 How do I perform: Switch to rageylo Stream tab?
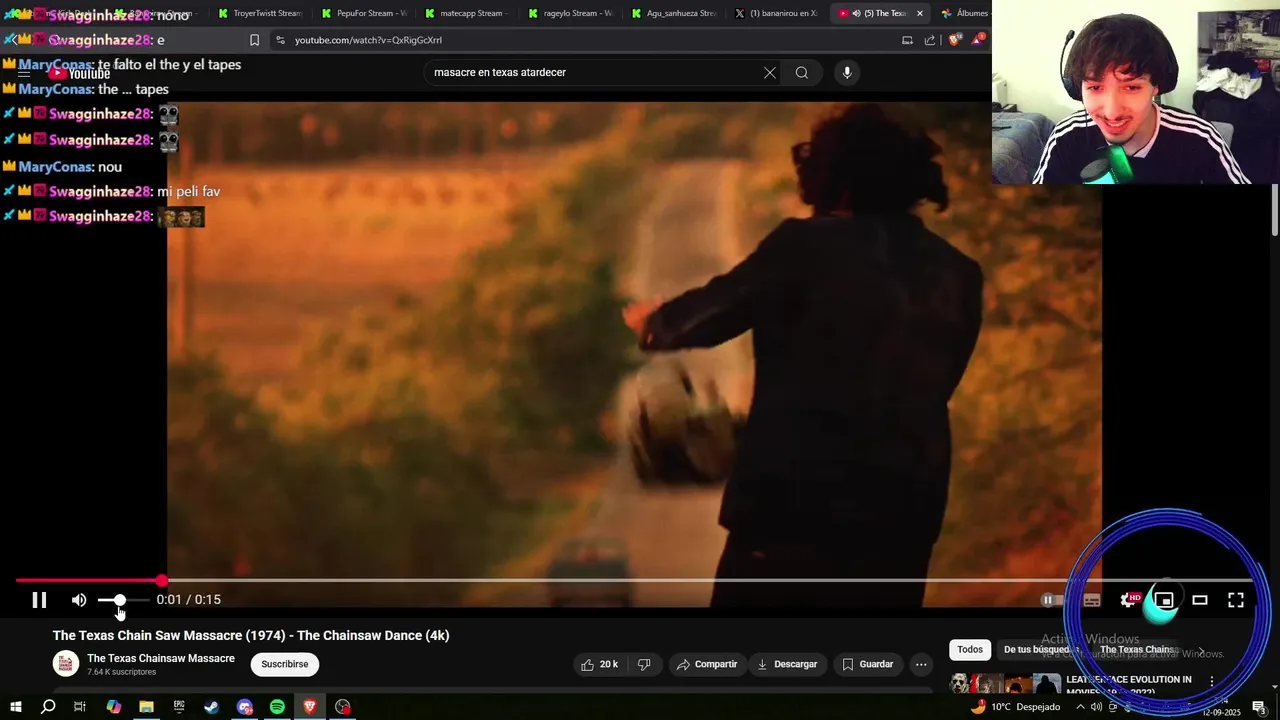point(570,13)
